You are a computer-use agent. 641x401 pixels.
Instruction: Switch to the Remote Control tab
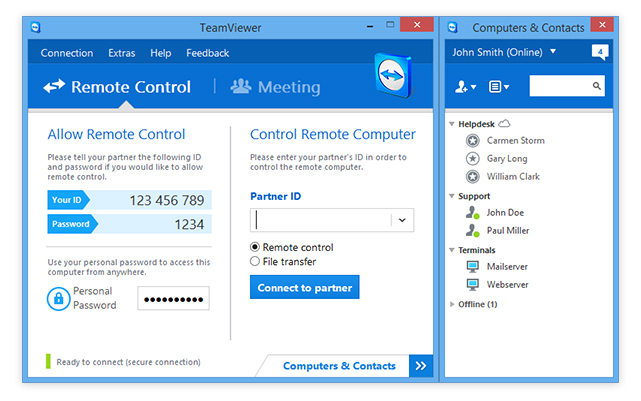point(117,87)
